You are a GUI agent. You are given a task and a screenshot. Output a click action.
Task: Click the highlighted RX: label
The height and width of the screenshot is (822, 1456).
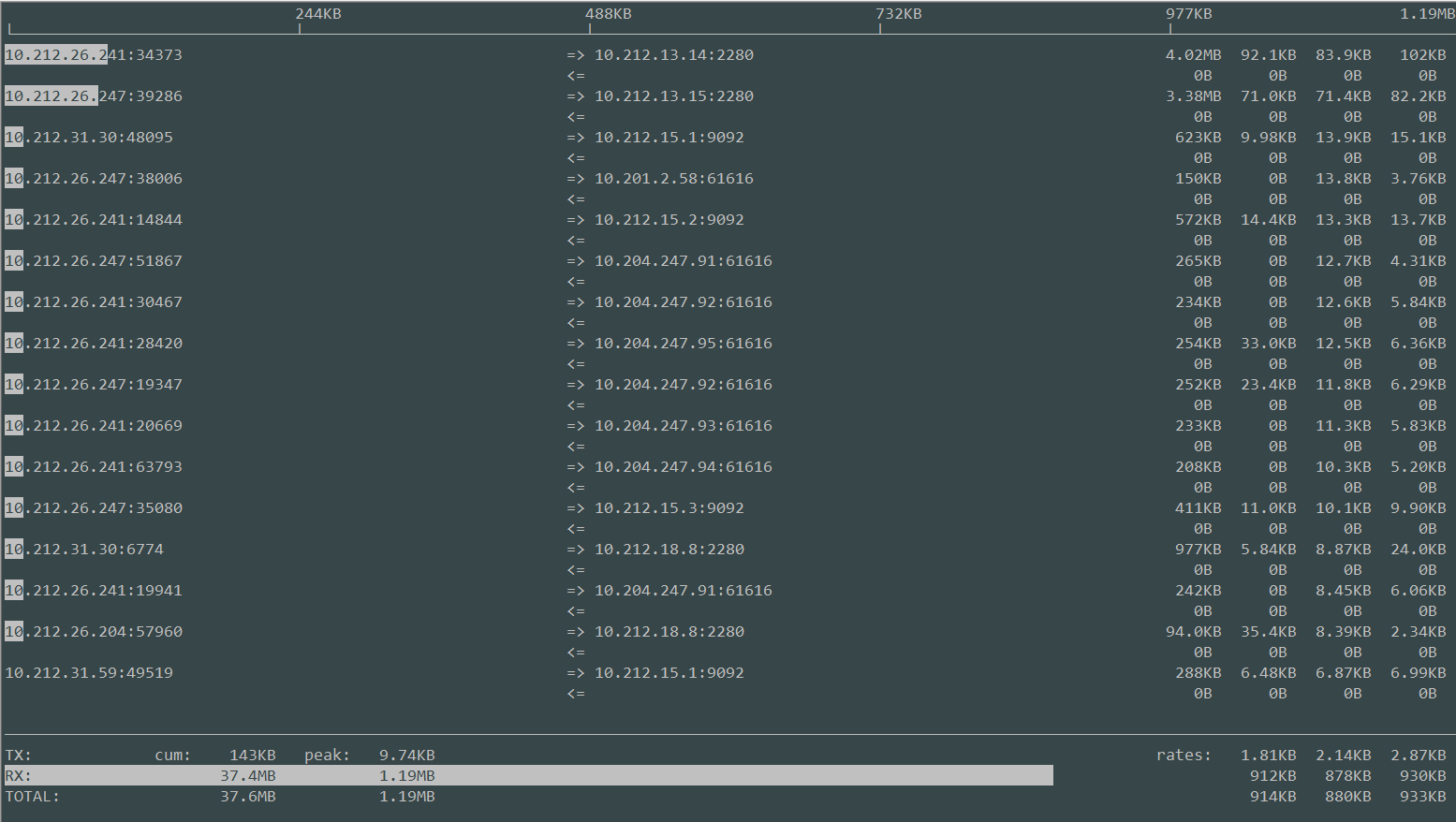click(x=19, y=776)
